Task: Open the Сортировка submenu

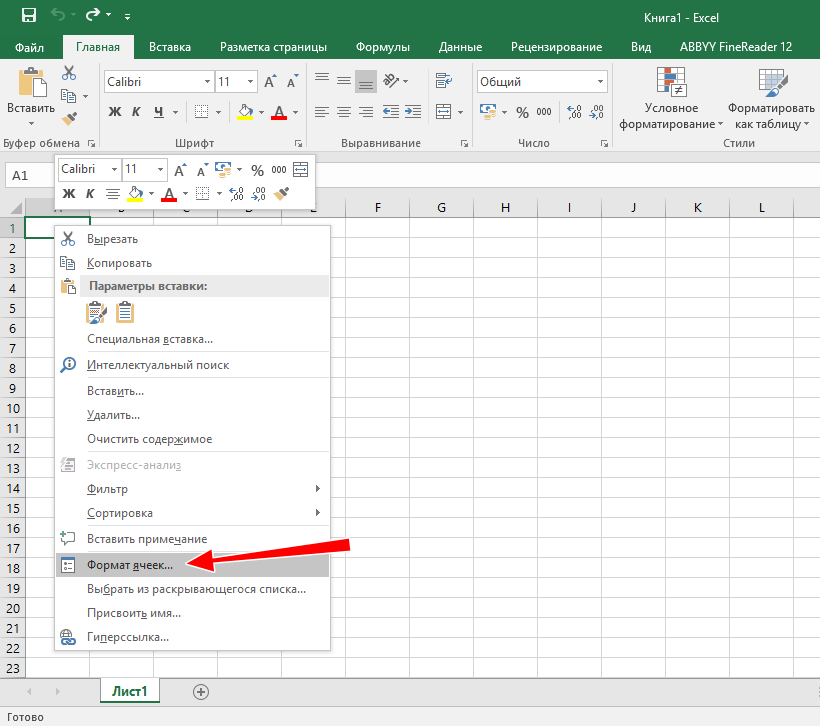Action: tap(192, 513)
